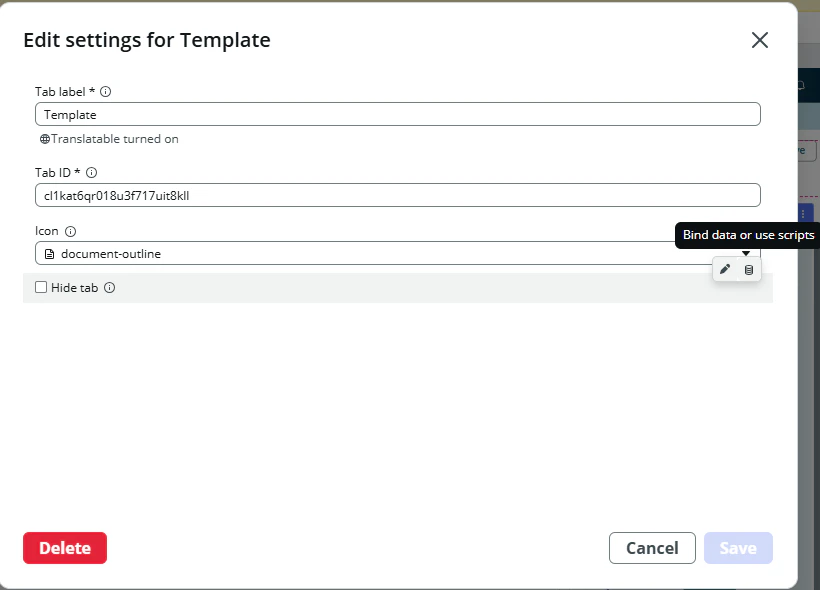Open info icon beside Icon label
Image resolution: width=820 pixels, height=590 pixels.
pos(71,231)
